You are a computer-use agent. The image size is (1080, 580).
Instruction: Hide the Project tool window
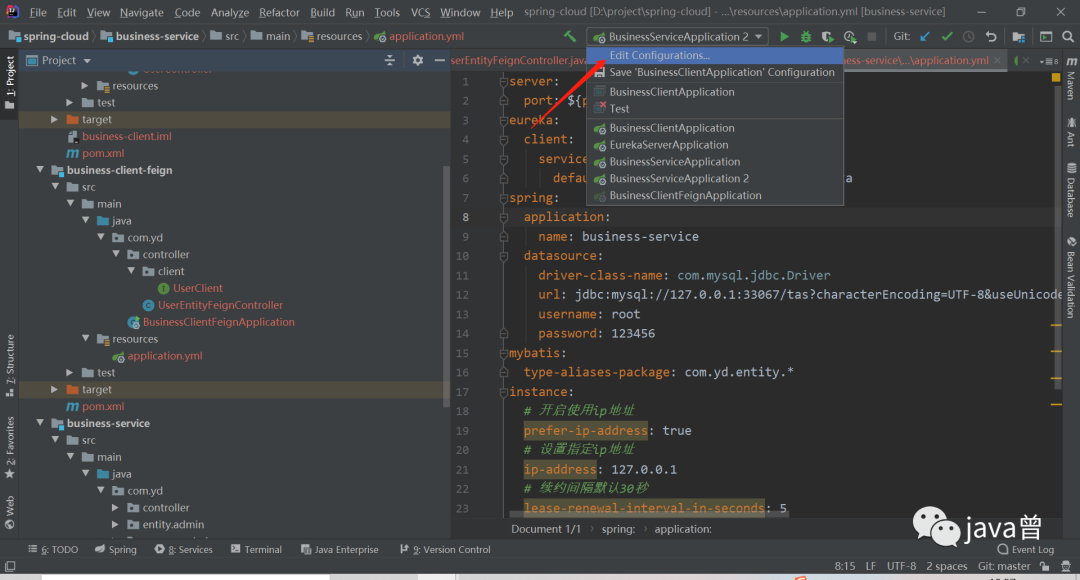click(439, 61)
